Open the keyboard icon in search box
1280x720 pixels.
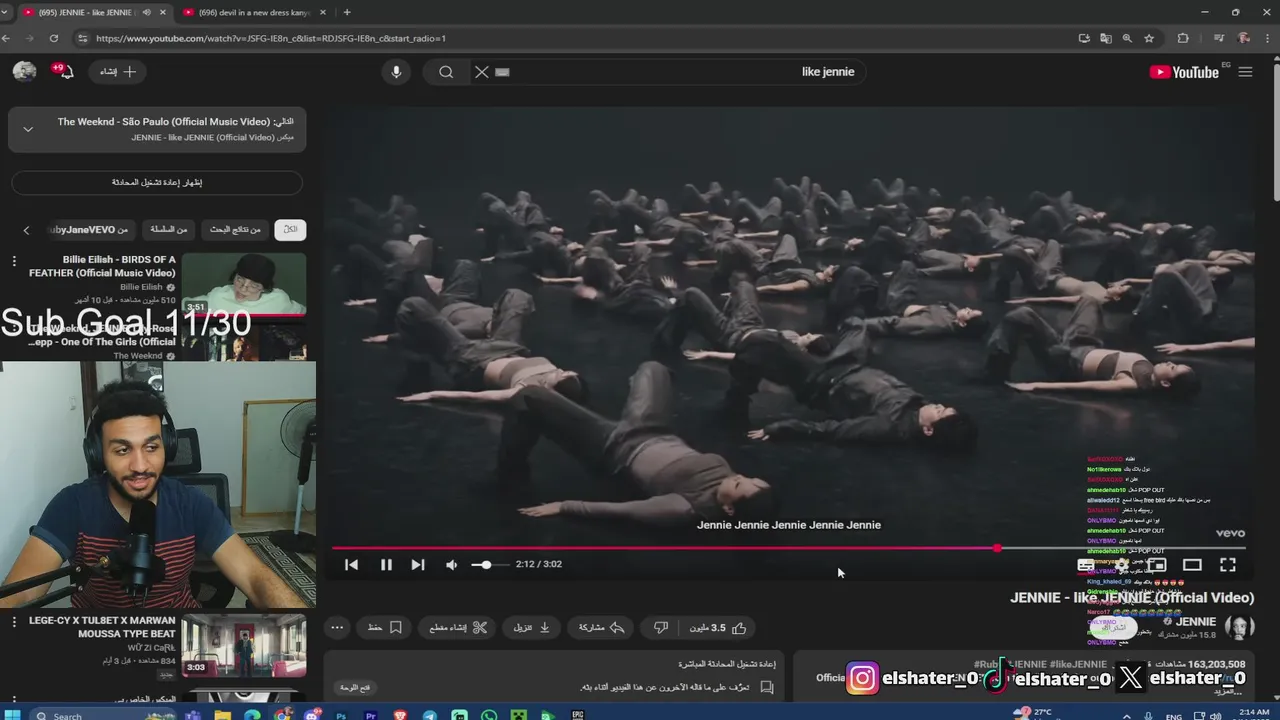(x=503, y=72)
